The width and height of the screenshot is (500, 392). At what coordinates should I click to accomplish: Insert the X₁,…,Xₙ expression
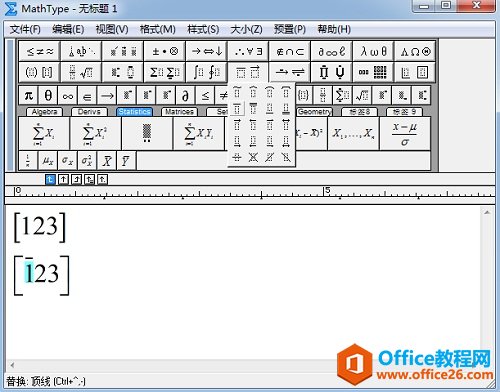click(x=353, y=134)
